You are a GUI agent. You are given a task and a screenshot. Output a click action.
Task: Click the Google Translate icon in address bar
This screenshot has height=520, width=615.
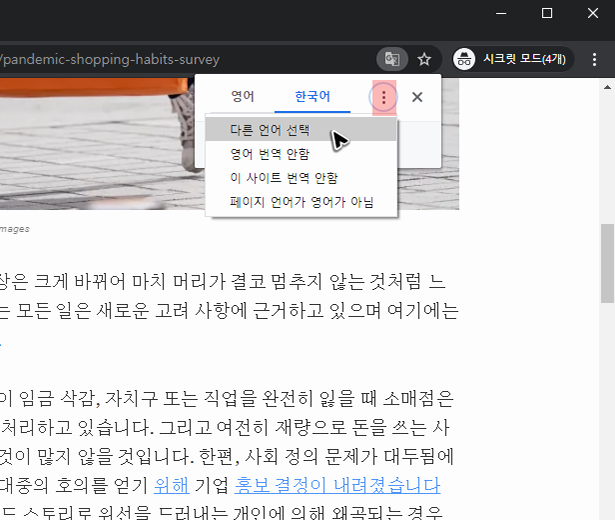tap(392, 59)
